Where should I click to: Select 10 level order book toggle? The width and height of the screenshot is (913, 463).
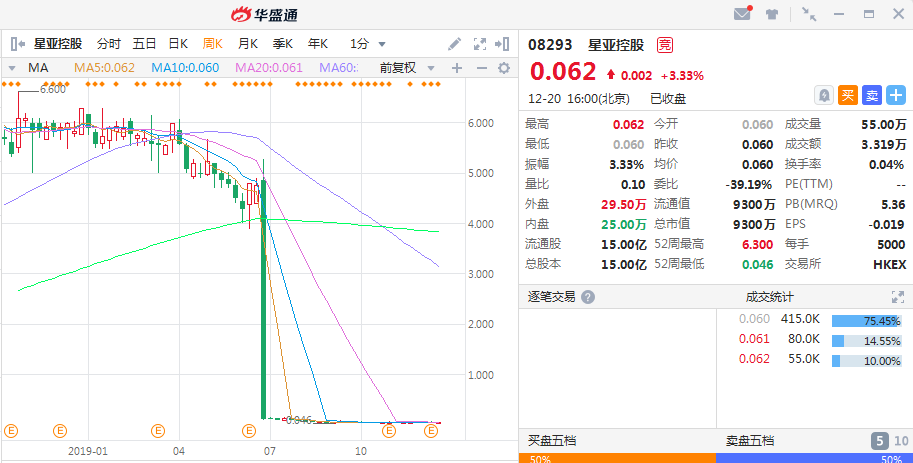(901, 441)
